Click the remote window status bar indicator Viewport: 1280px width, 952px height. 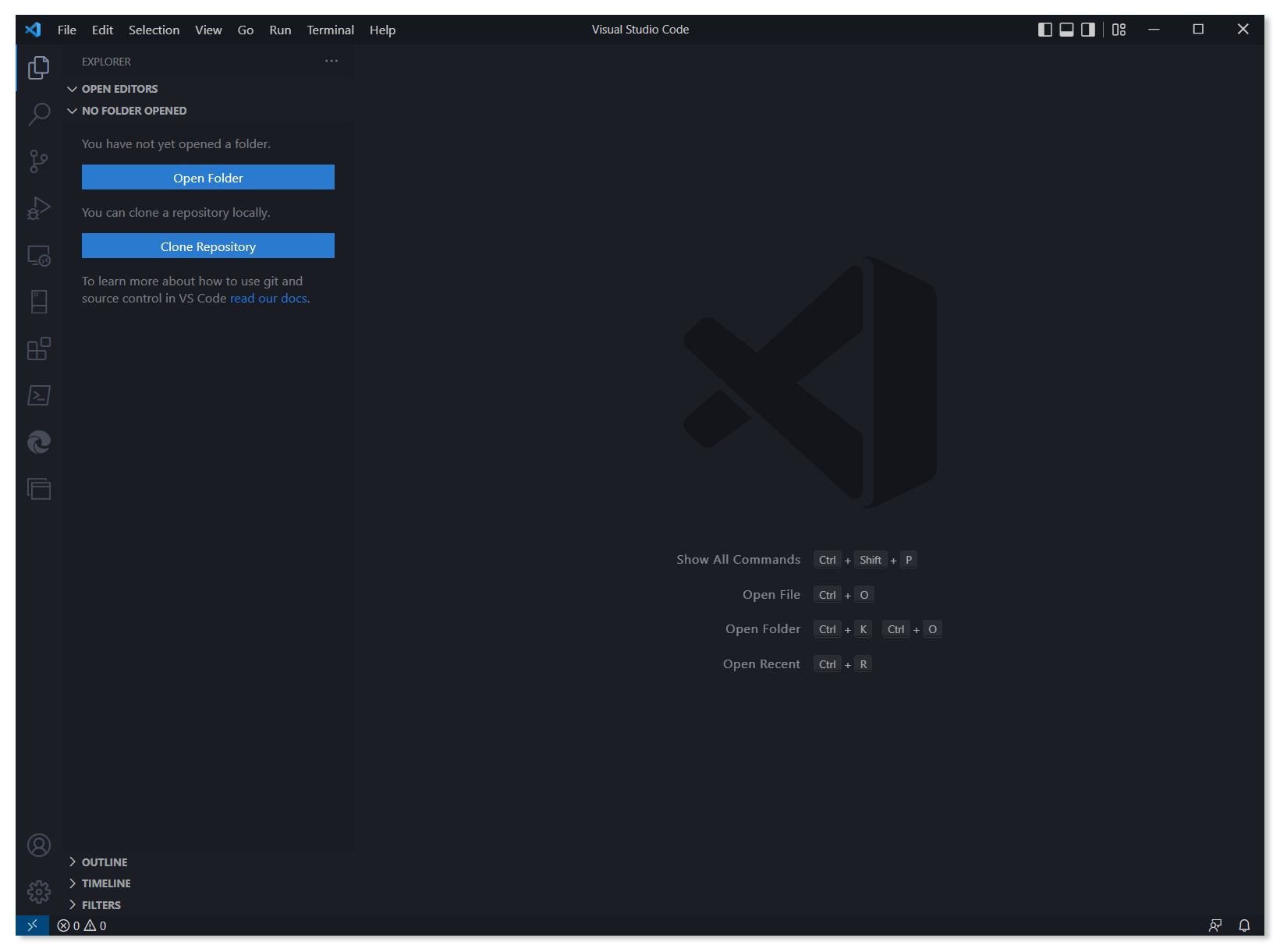[32, 925]
